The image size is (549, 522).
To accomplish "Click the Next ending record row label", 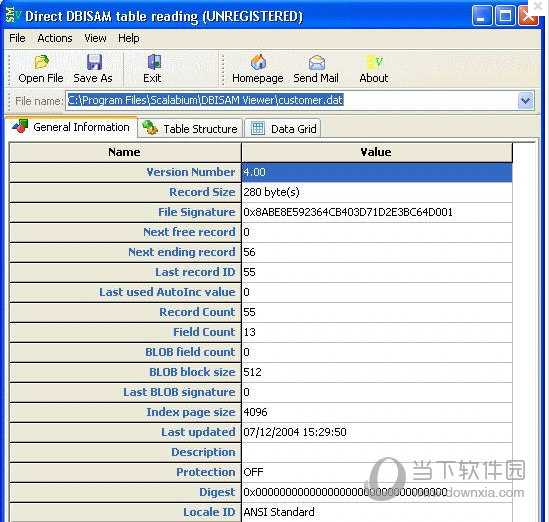I will (125, 252).
